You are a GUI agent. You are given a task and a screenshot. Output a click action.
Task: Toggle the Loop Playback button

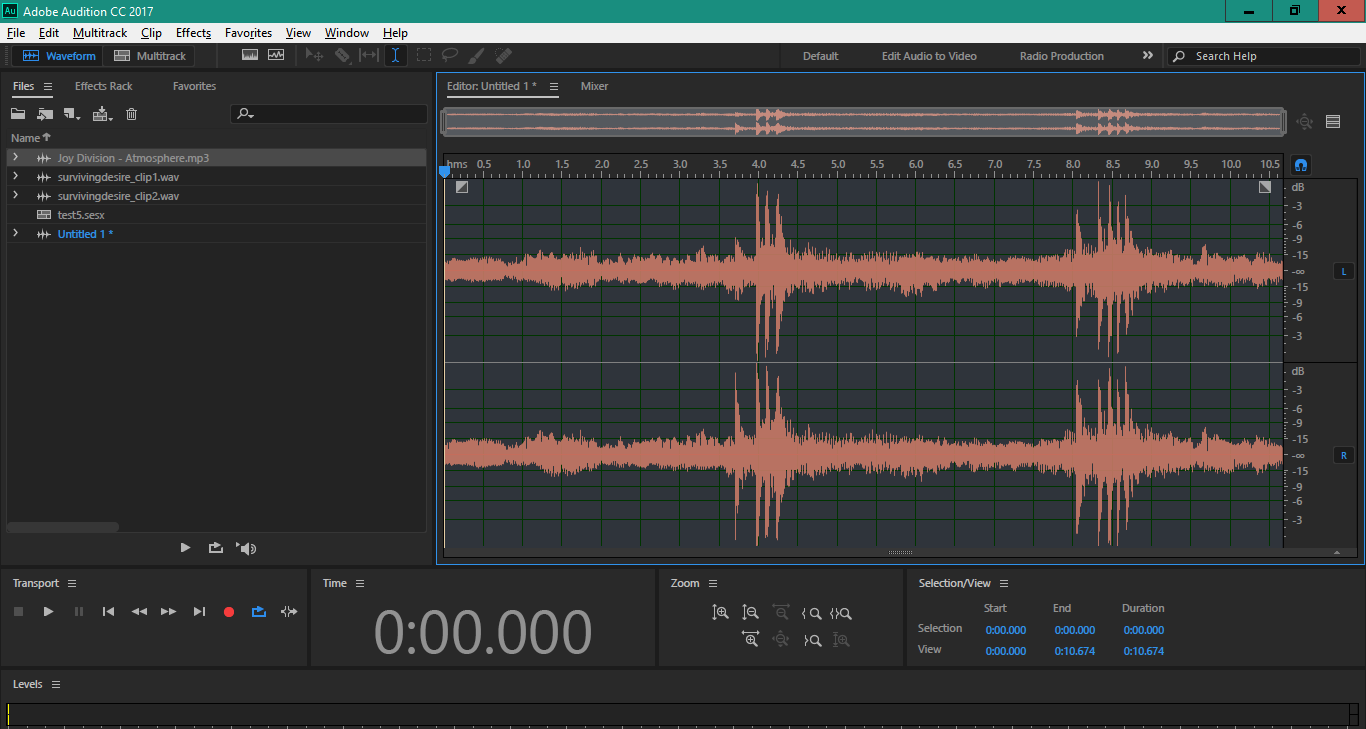(x=259, y=611)
